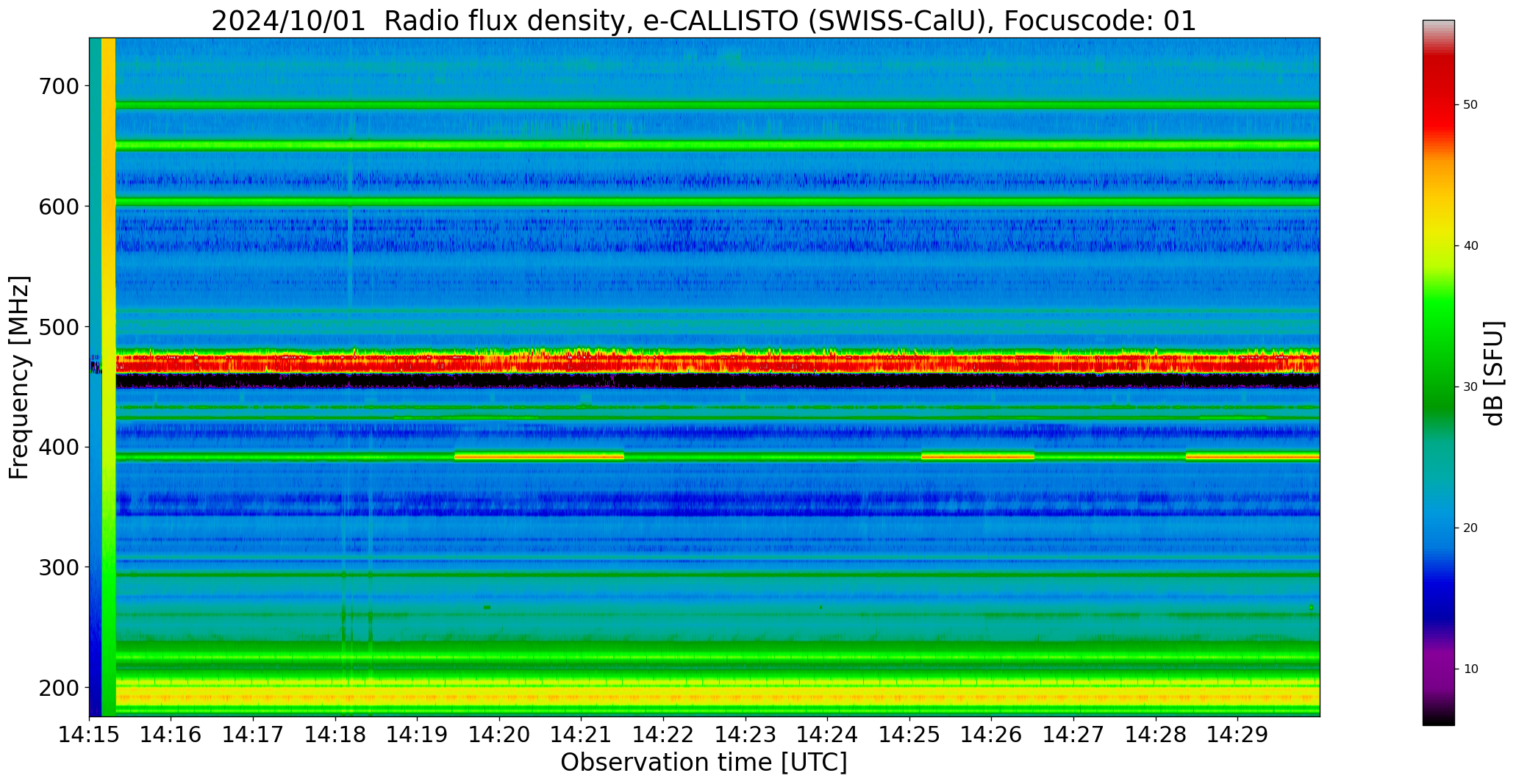This screenshot has height=784, width=1516.
Task: Click the 14:26 time tick label
Action: 992,733
